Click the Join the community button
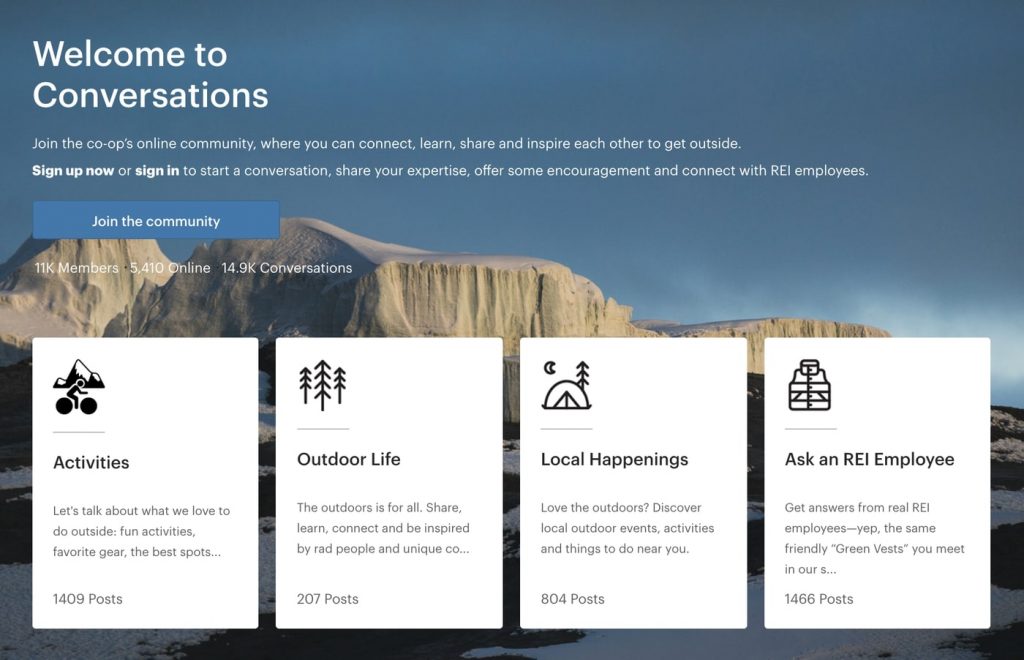This screenshot has width=1024, height=660. pos(156,221)
